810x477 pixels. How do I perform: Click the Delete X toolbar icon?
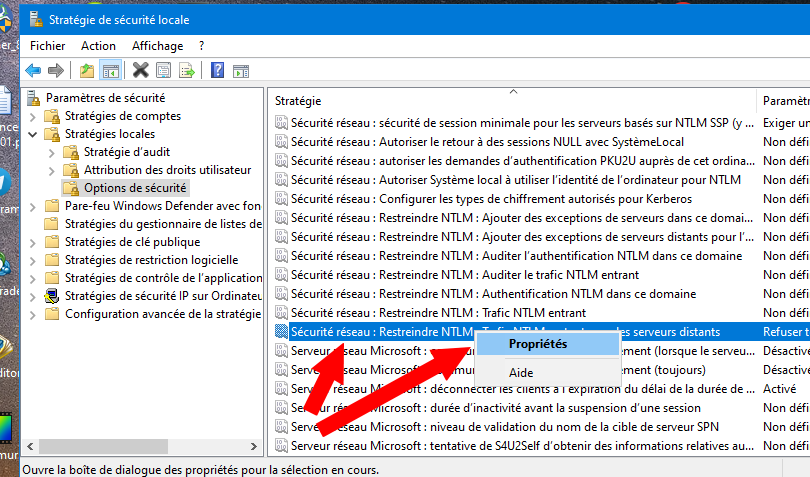pos(141,70)
